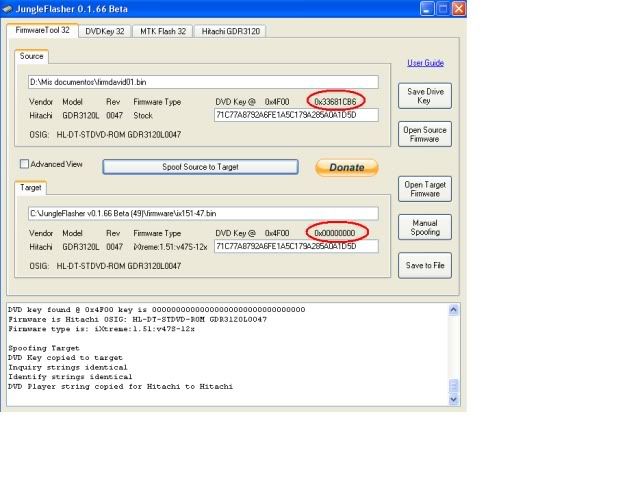Click the source firmware path field

[203, 82]
